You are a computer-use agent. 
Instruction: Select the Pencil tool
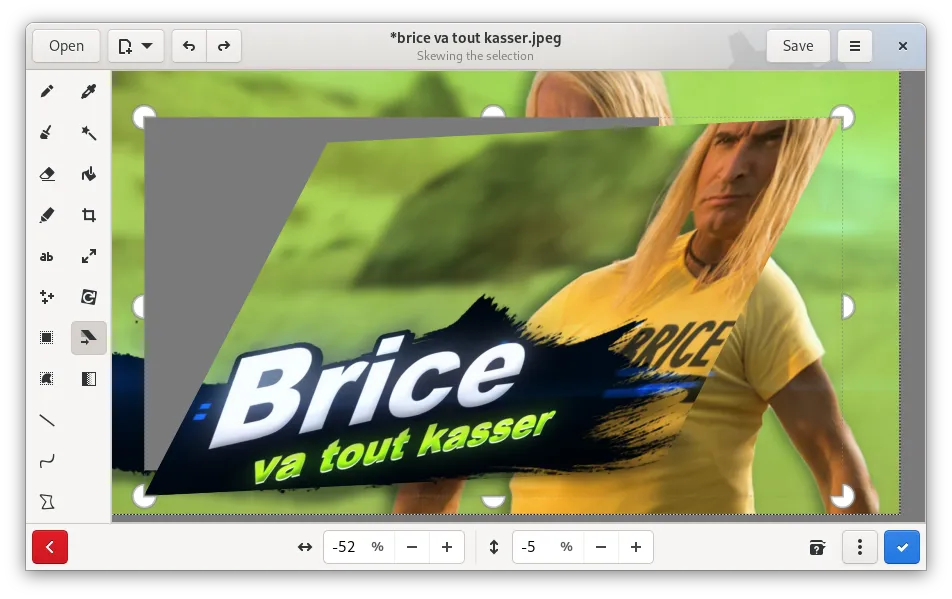click(47, 92)
